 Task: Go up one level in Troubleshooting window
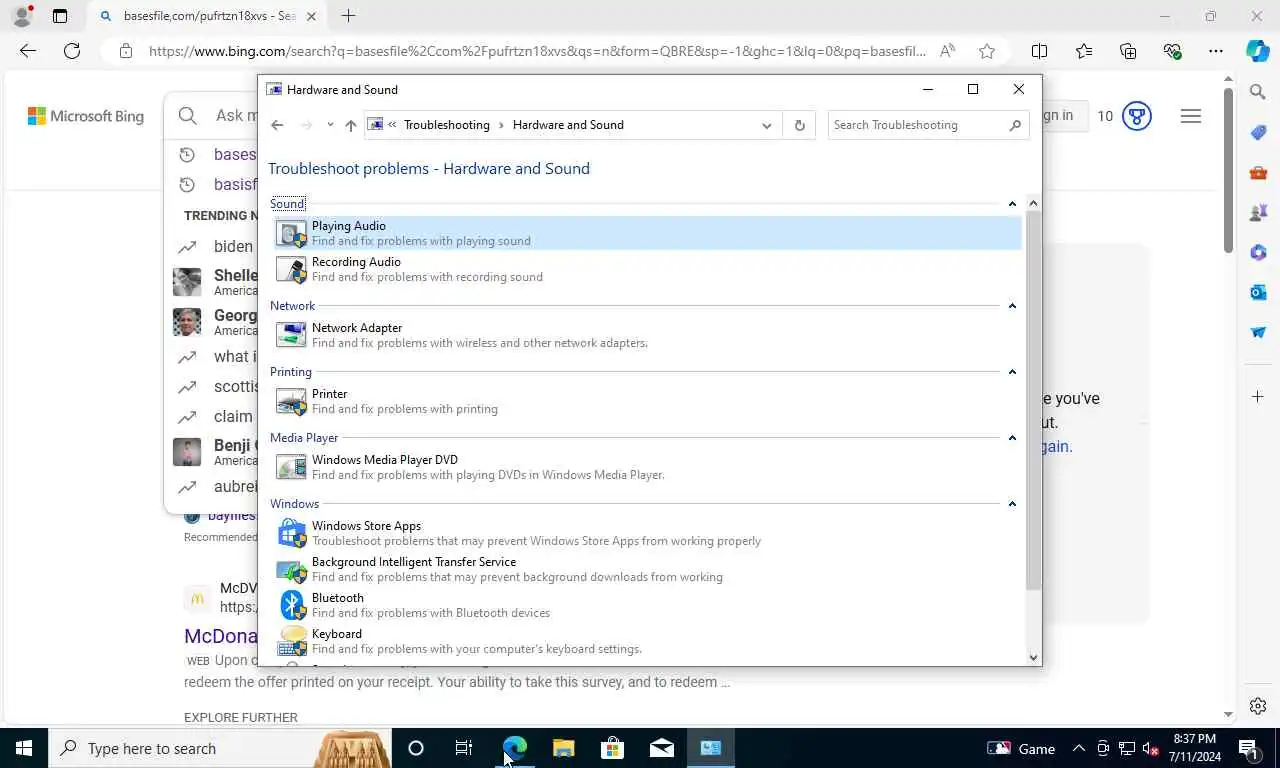pyautogui.click(x=350, y=125)
